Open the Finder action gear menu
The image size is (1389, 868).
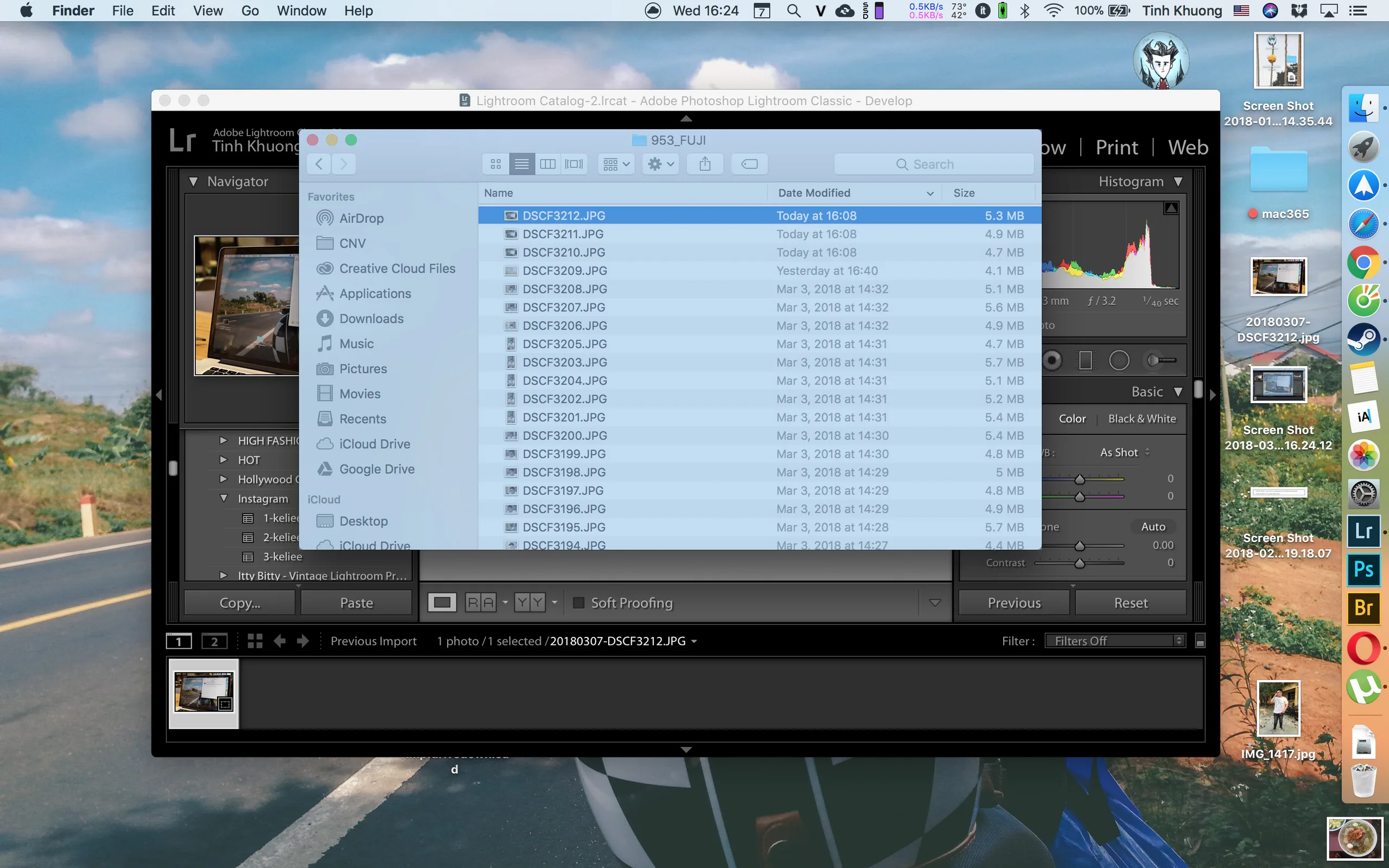(x=661, y=164)
